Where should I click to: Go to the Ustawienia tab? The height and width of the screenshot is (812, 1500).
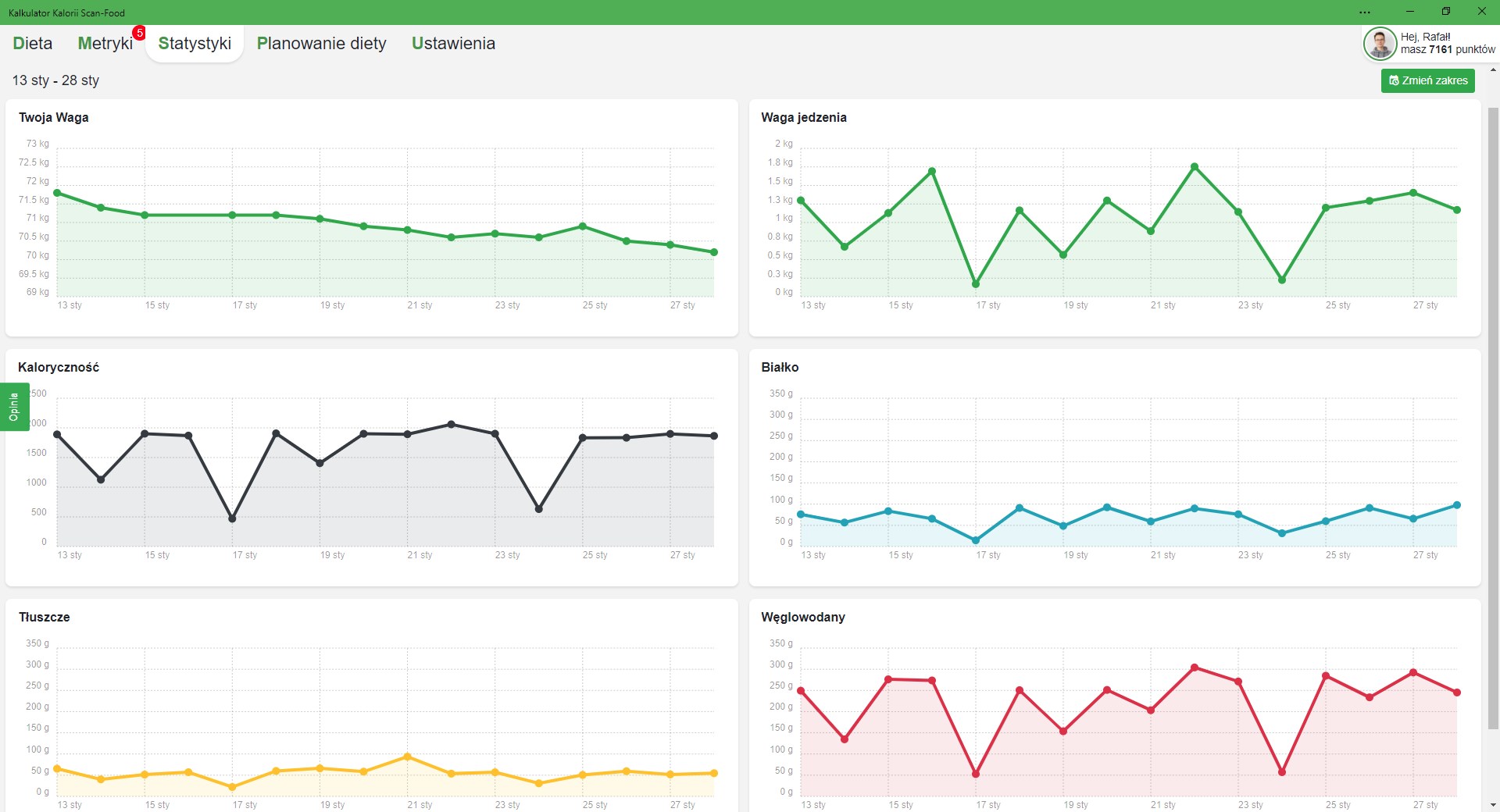pos(454,44)
